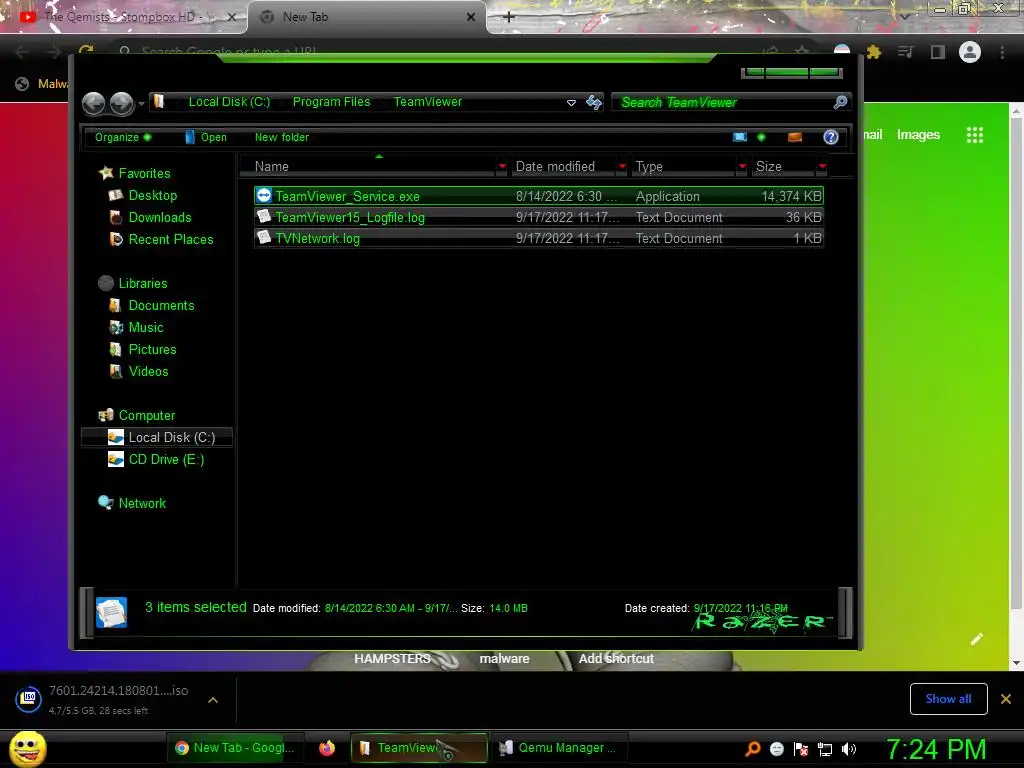This screenshot has height=768, width=1024.
Task: Toggle the preview pane orange icon
Action: [x=795, y=137]
